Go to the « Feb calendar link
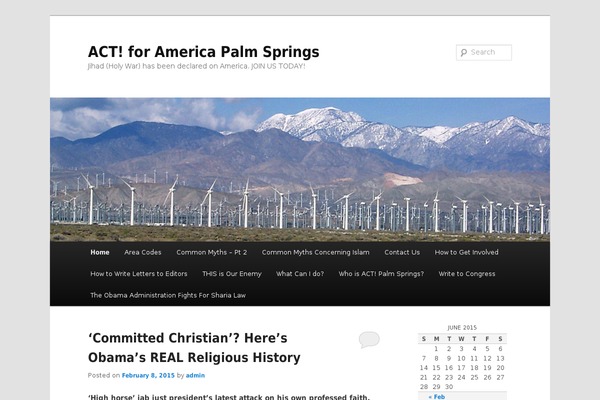The height and width of the screenshot is (400, 600). point(437,397)
